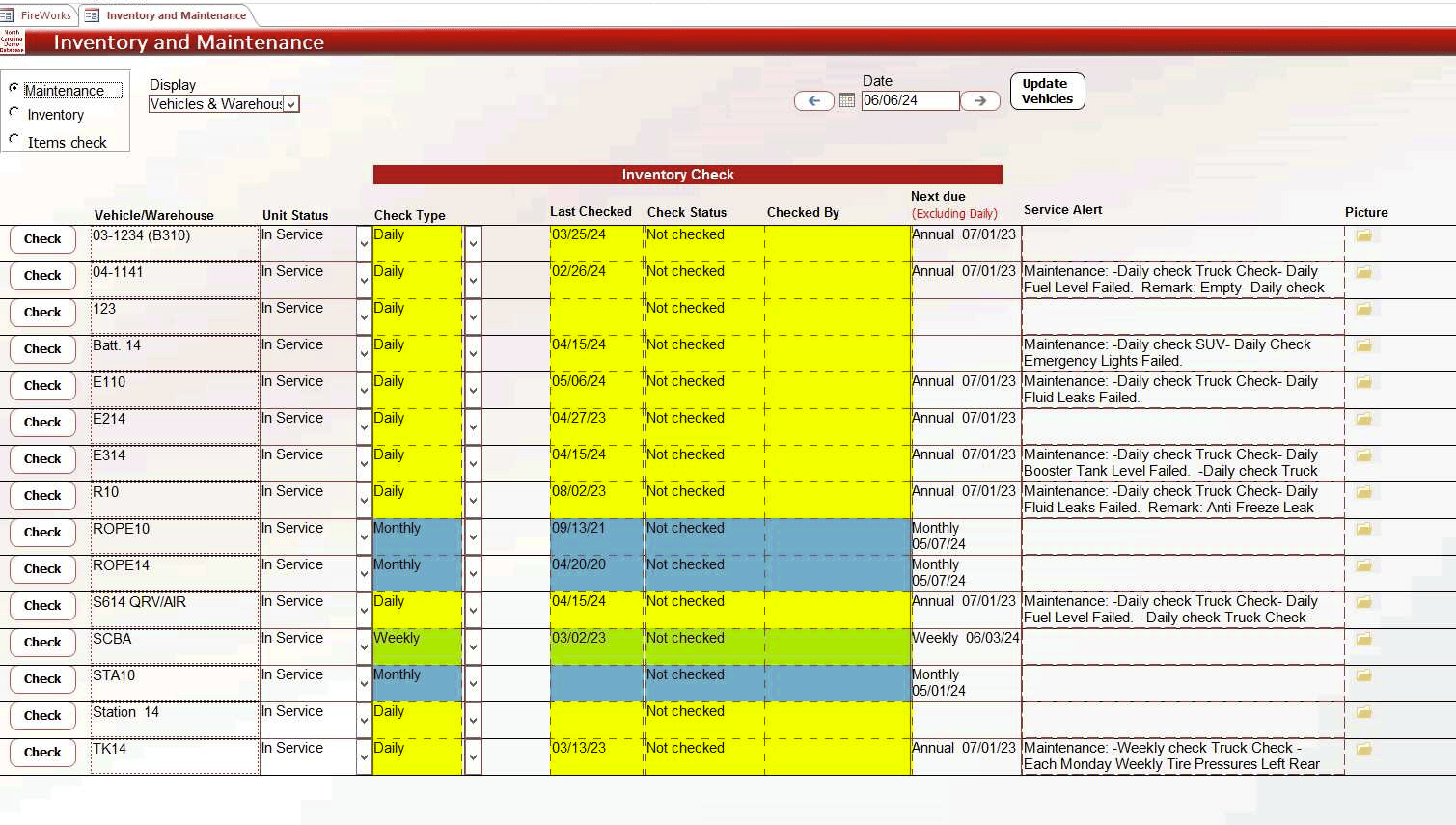The image size is (1456, 825).
Task: Open picture folder for TK14
Action: point(1363,749)
